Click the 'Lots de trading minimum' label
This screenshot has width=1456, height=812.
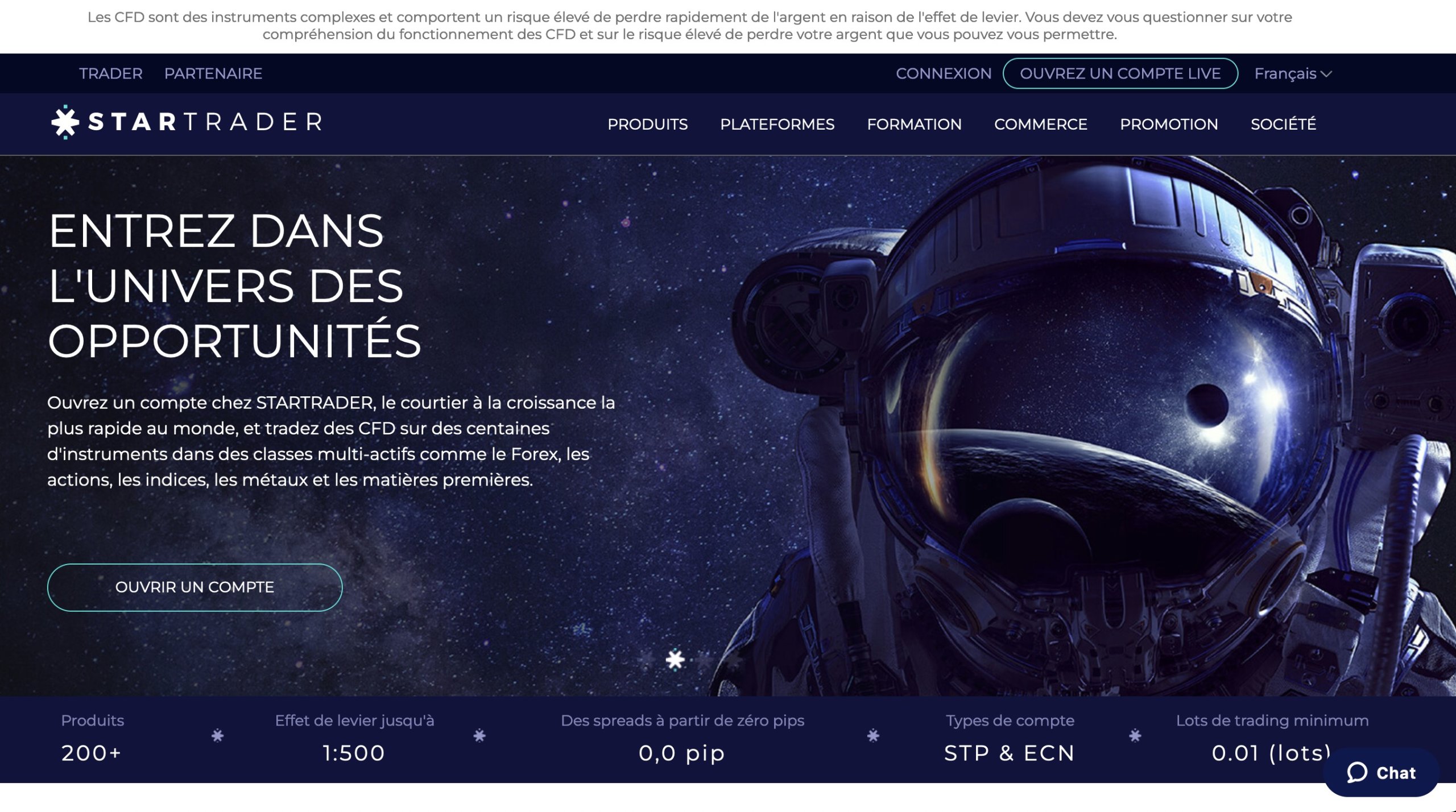[x=1272, y=720]
